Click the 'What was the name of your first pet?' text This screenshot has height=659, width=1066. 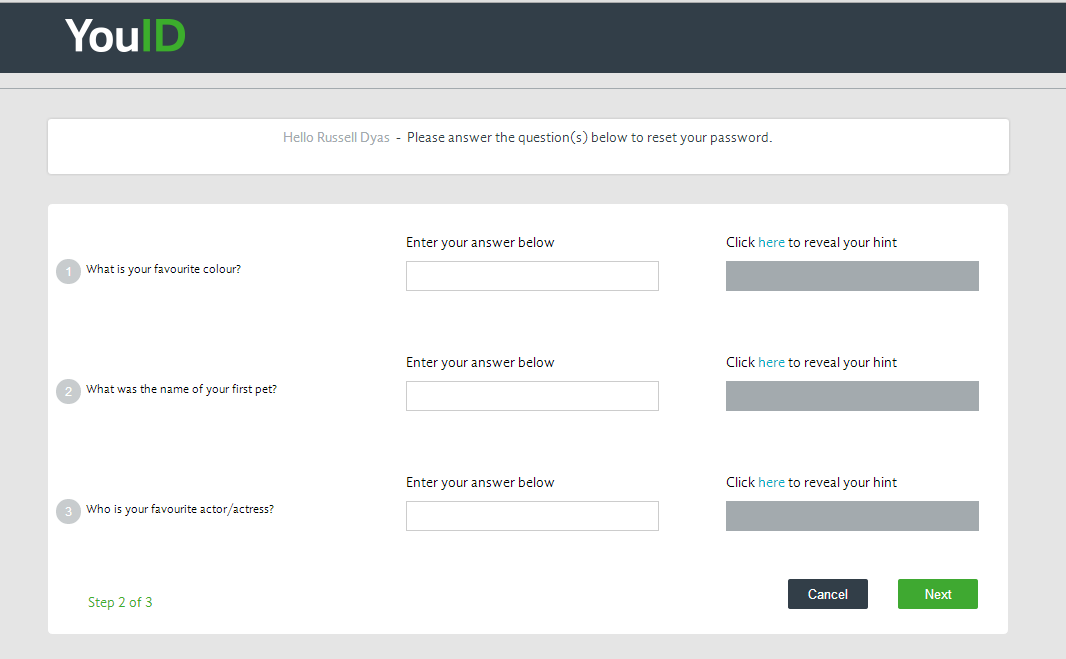tap(181, 389)
